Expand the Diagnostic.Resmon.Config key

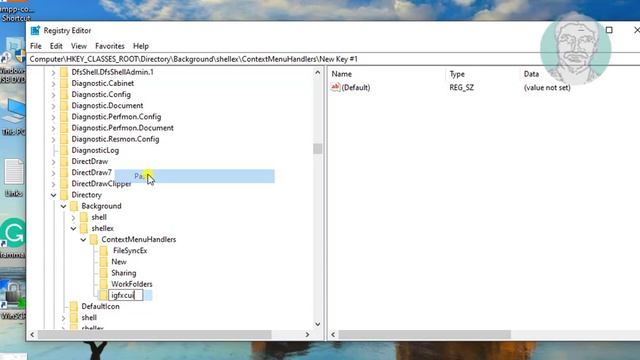tap(53, 139)
